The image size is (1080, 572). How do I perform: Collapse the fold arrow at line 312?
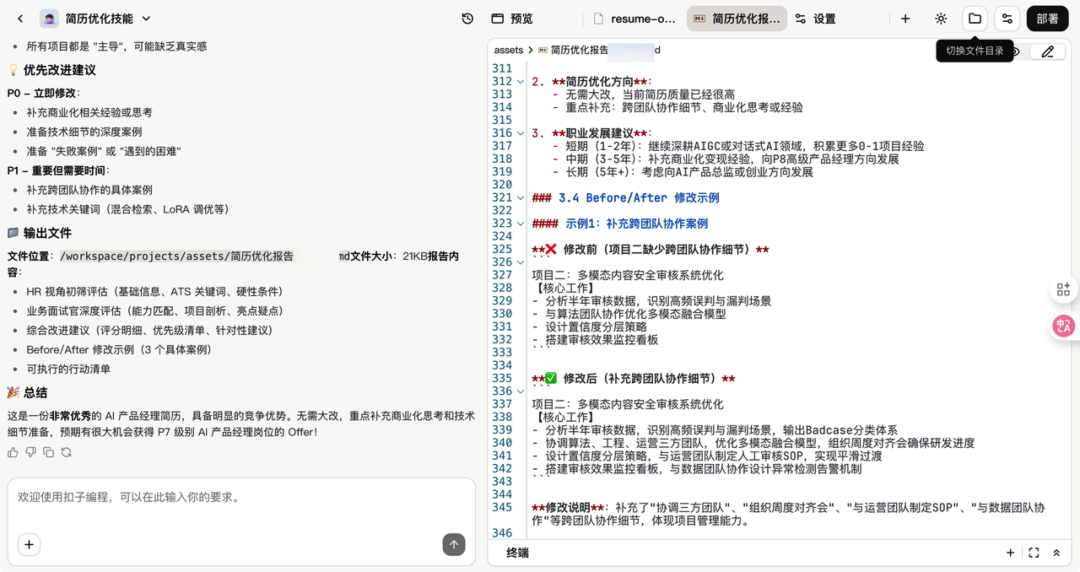[x=520, y=82]
